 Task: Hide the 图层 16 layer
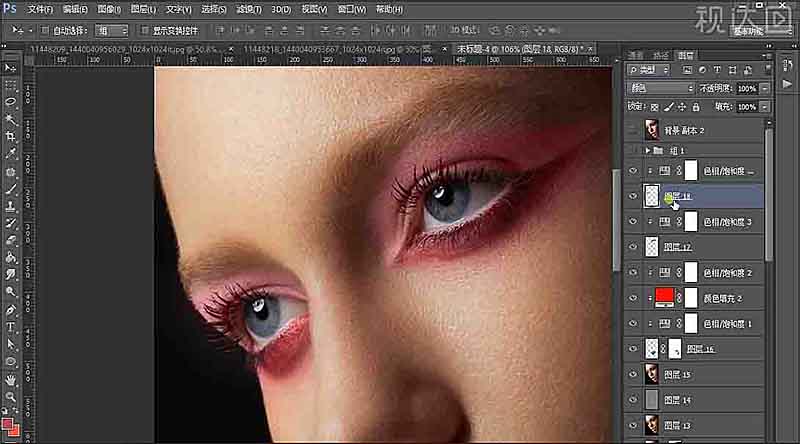click(x=633, y=349)
